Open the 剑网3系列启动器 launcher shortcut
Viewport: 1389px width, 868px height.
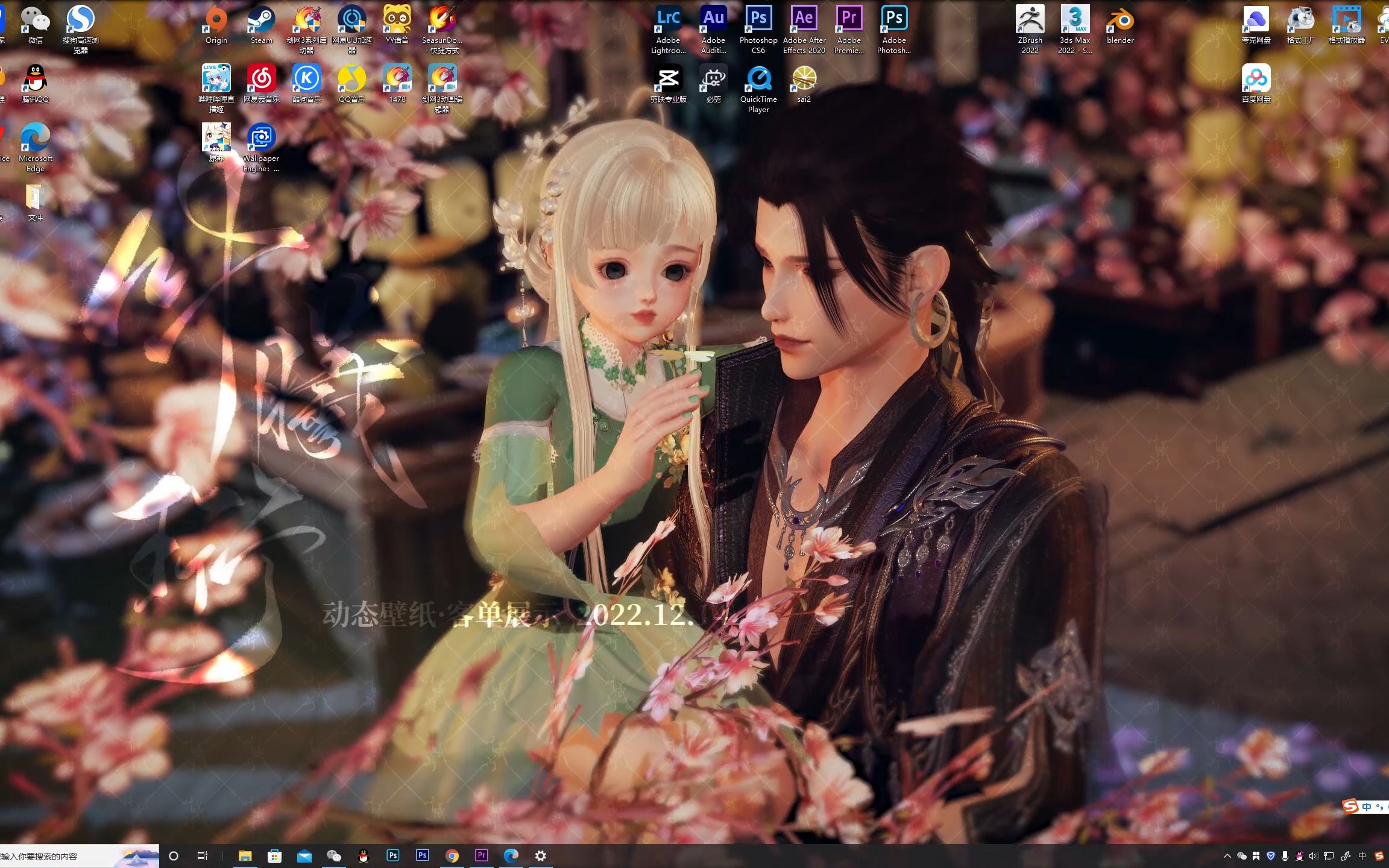click(x=306, y=30)
